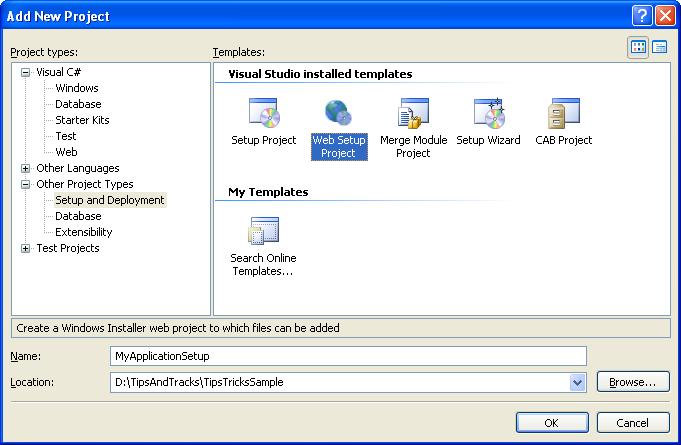The width and height of the screenshot is (681, 445).
Task: Click the Browse... button
Action: (x=633, y=382)
